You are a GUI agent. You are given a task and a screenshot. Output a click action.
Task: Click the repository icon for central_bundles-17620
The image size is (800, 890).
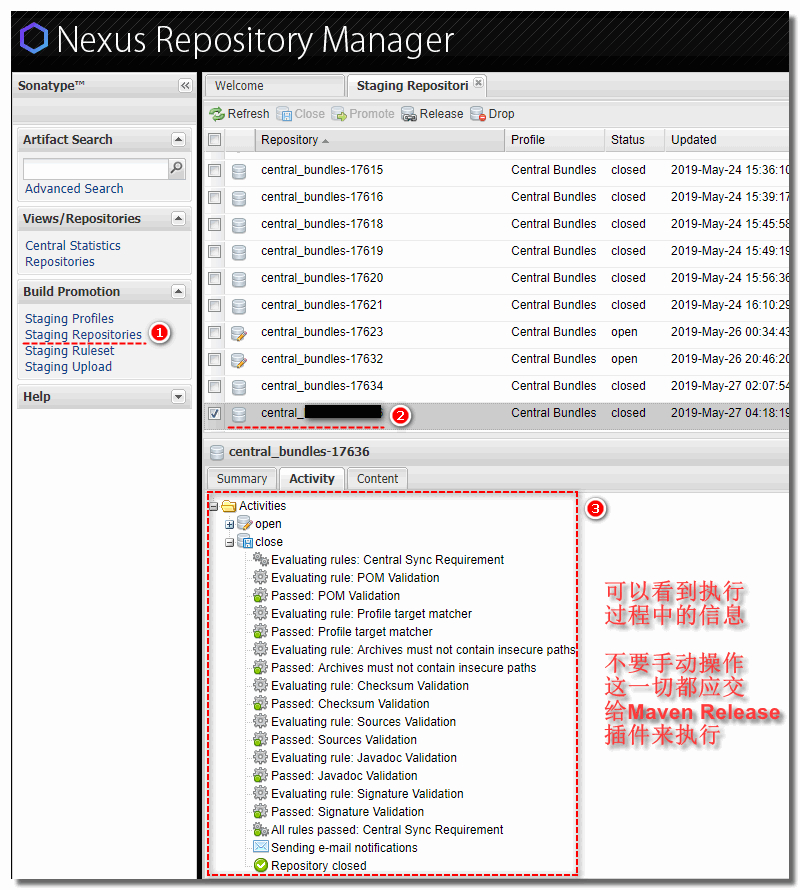coord(239,279)
